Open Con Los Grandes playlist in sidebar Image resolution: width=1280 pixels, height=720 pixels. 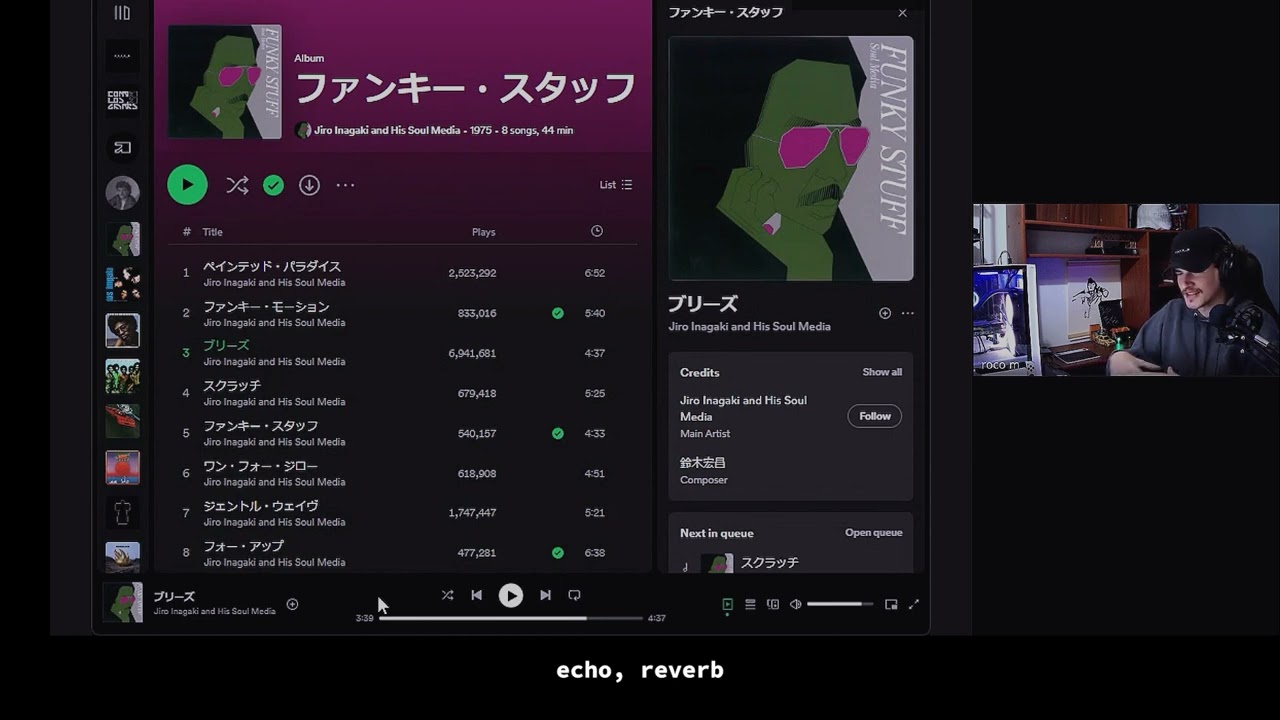tap(123, 101)
